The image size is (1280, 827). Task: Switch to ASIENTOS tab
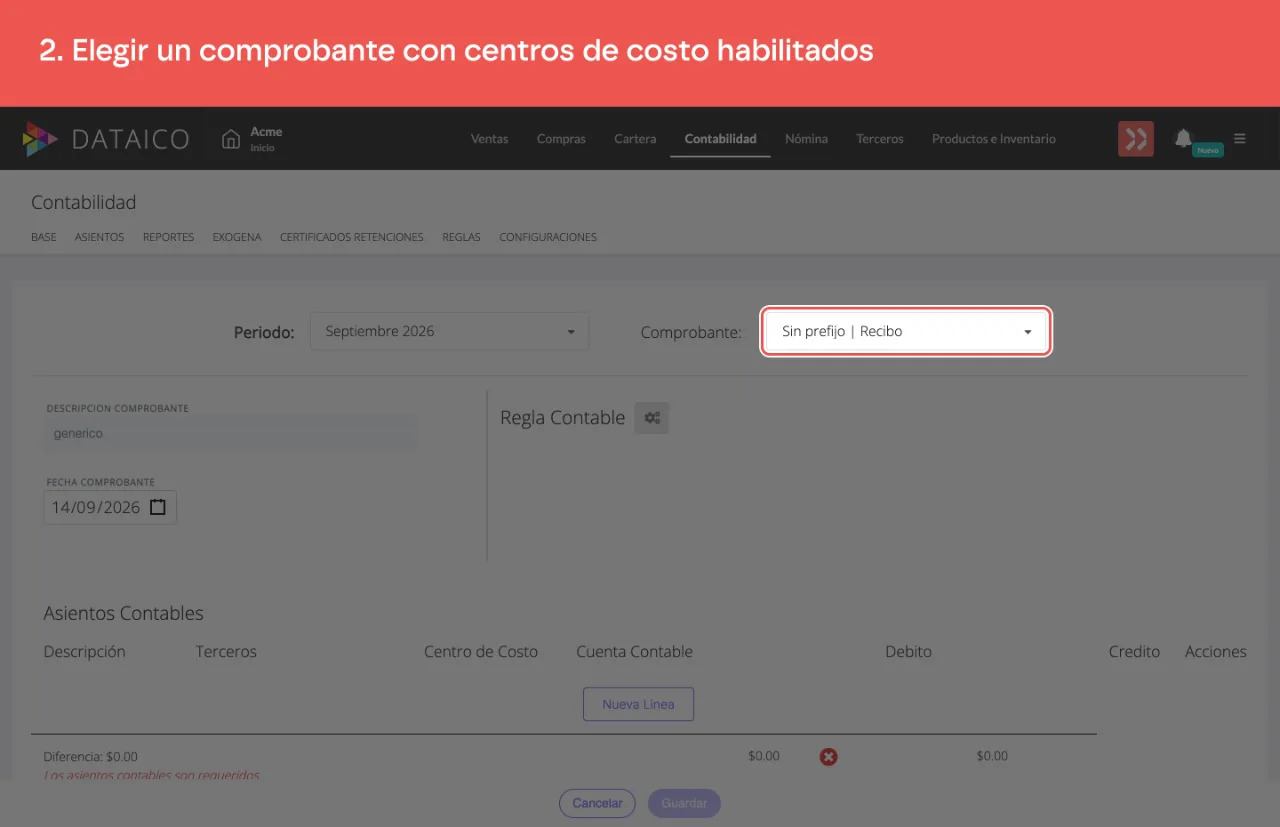99,238
